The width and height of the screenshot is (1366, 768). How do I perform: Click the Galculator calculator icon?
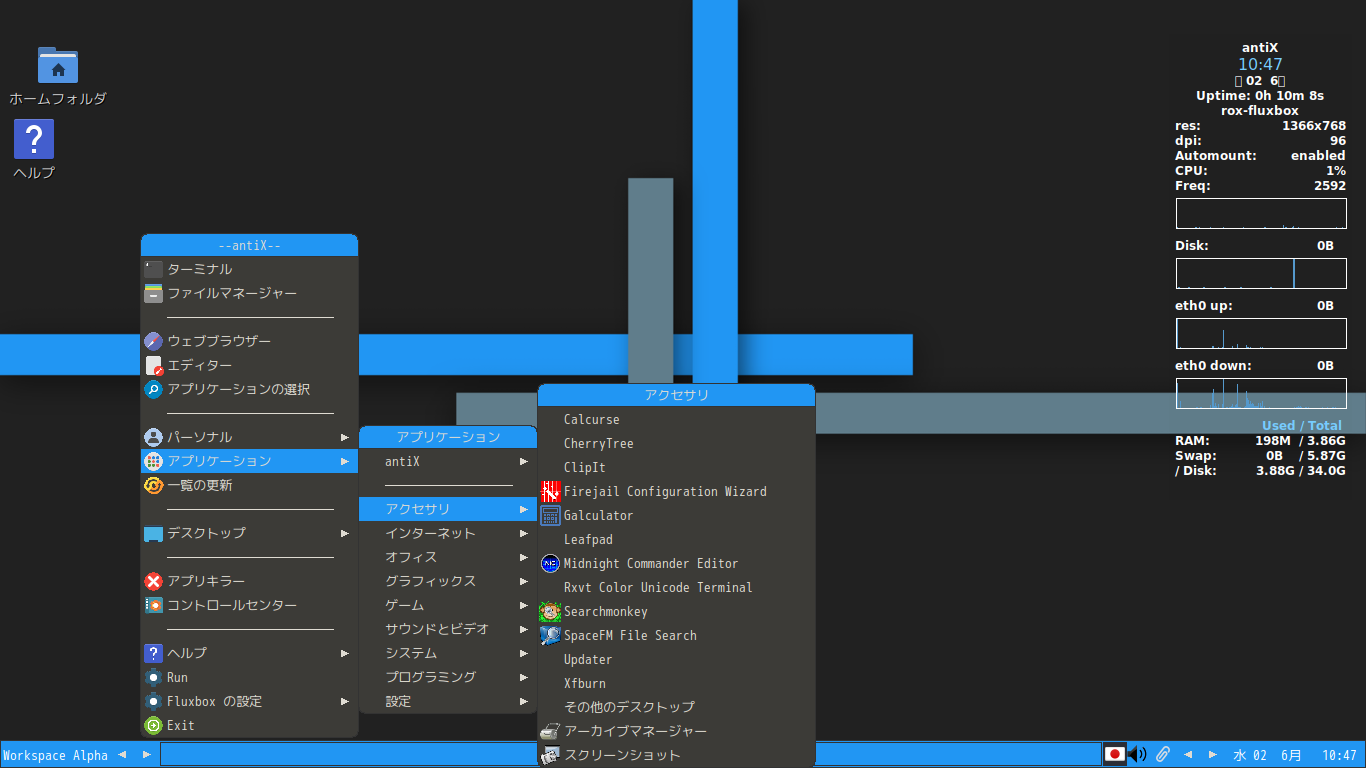coord(550,515)
